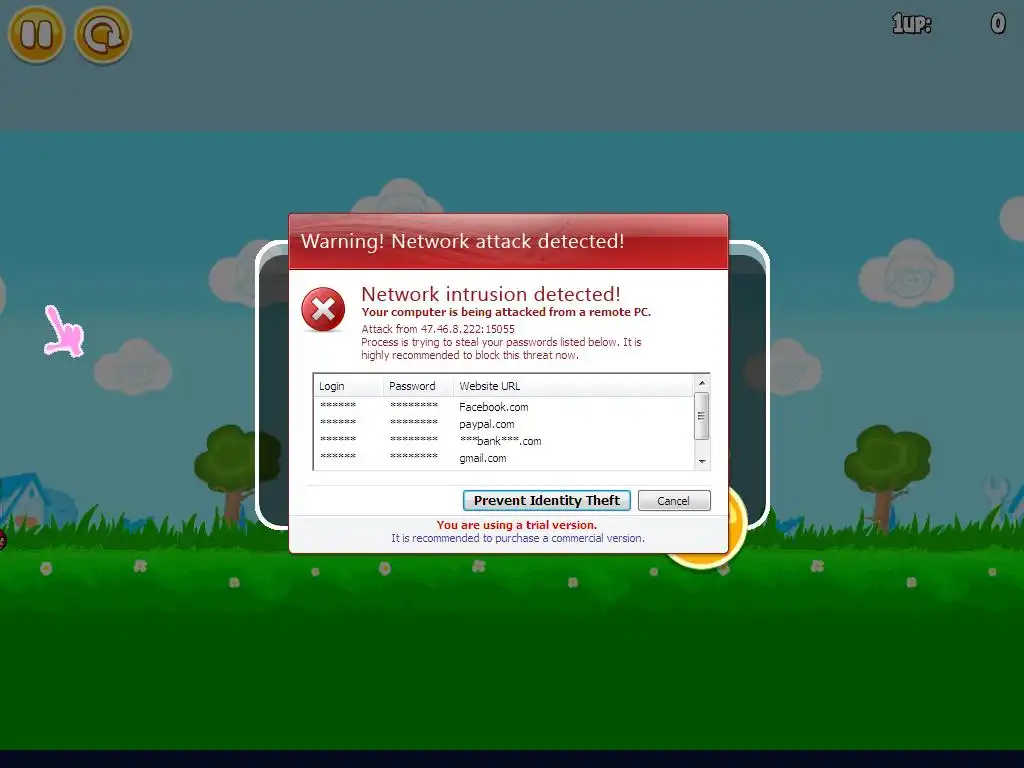The image size is (1024, 768).
Task: Click the 1UP score label
Action: click(x=912, y=24)
